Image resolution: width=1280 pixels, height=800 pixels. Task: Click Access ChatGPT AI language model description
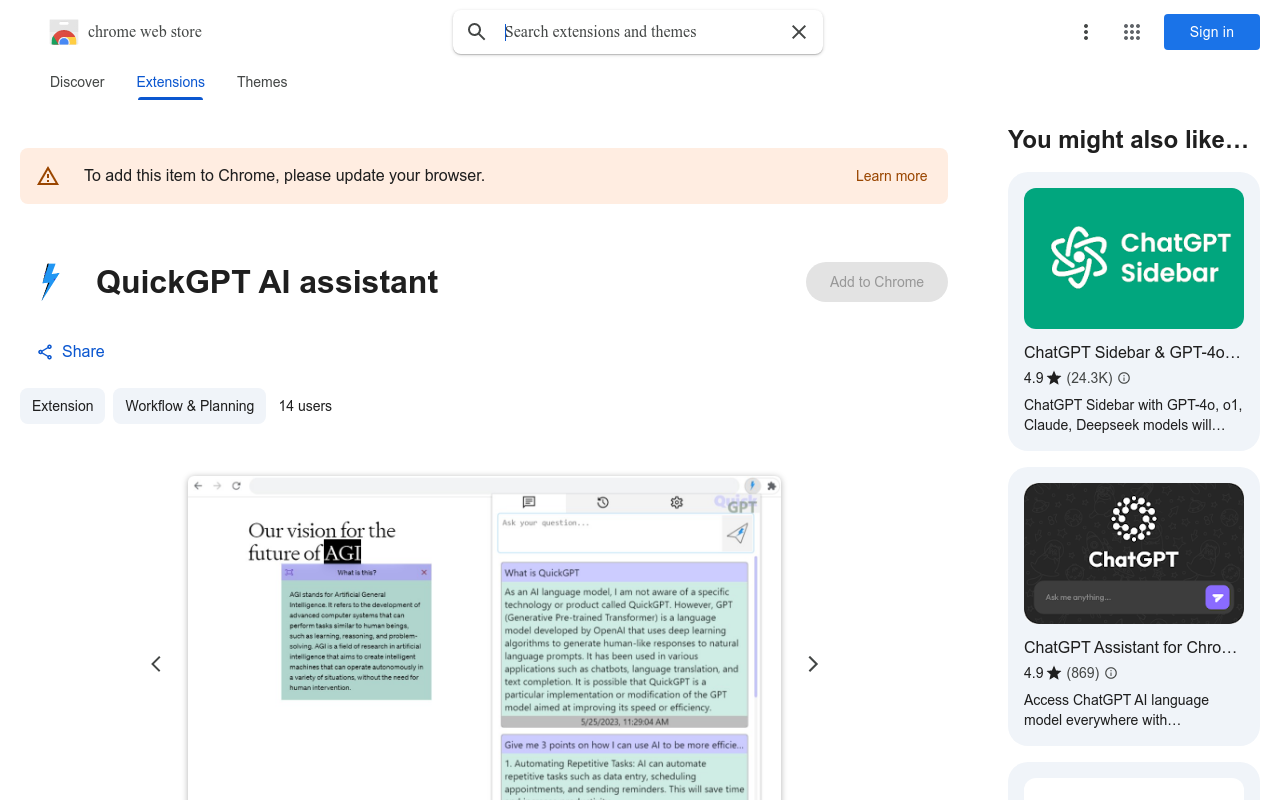1116,710
